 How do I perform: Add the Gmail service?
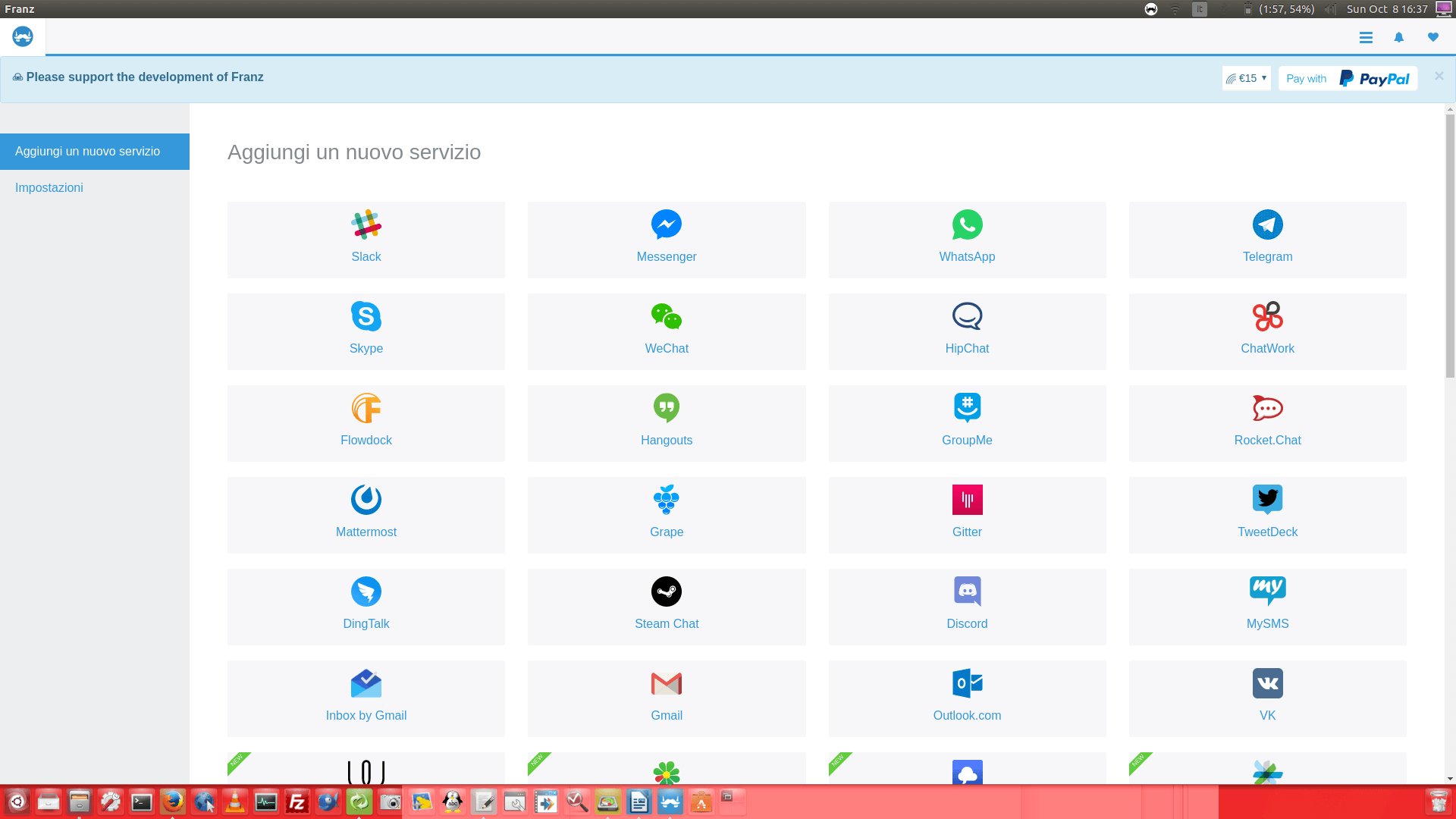[666, 698]
